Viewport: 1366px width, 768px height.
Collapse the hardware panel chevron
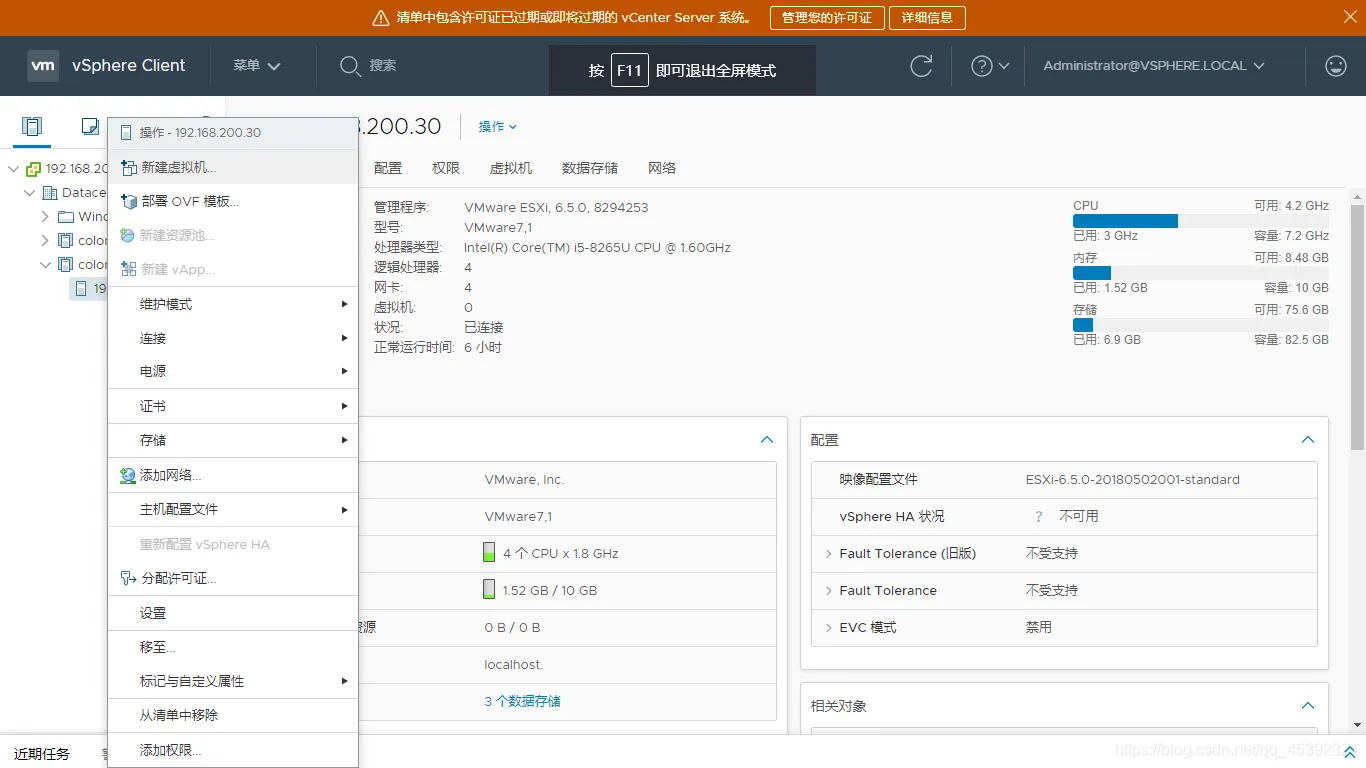767,440
